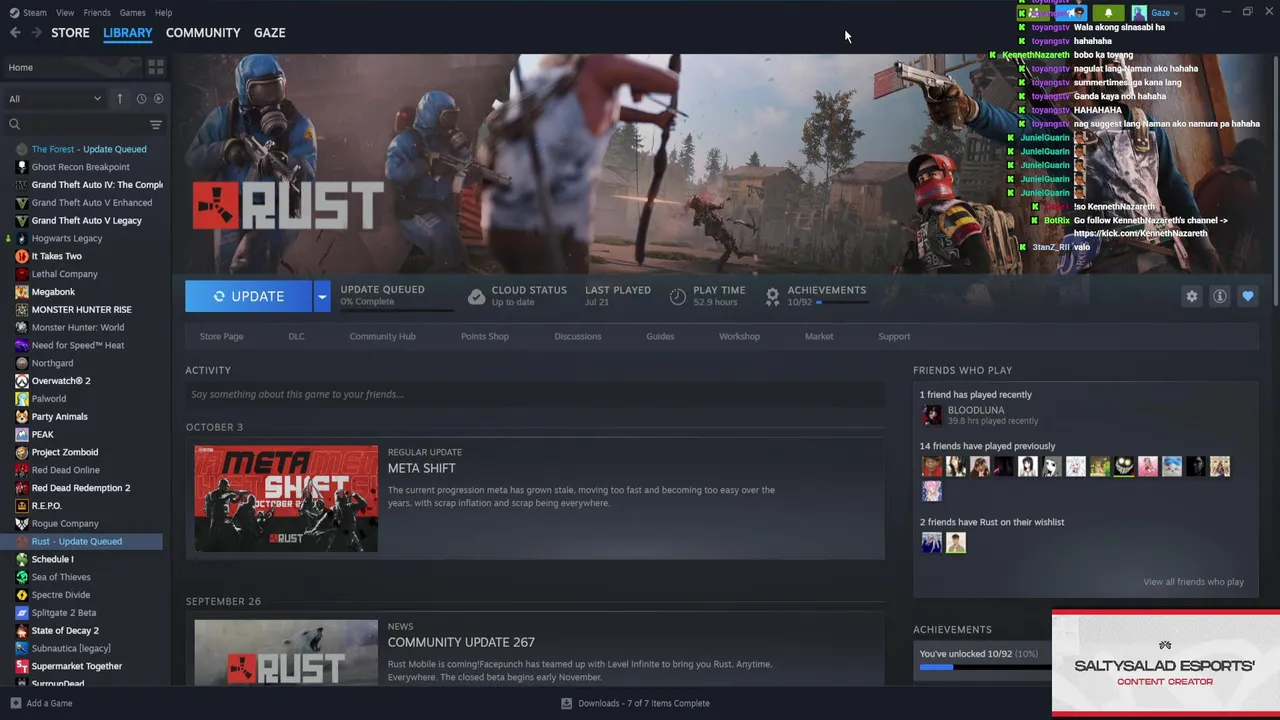Screen dimensions: 1280x720
Task: Click the Steam logo menu
Action: 29,13
